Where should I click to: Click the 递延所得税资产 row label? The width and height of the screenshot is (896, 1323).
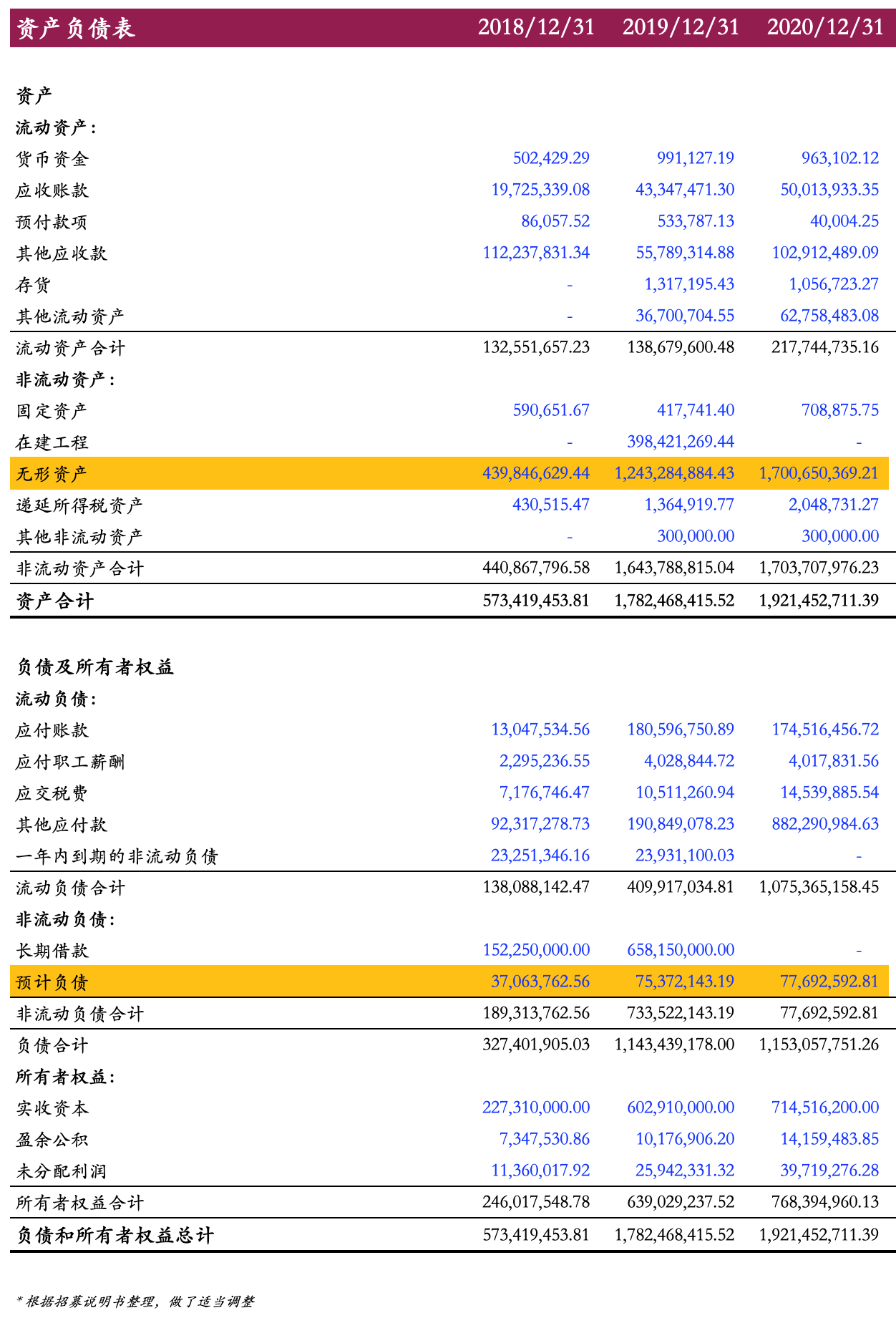click(x=80, y=505)
